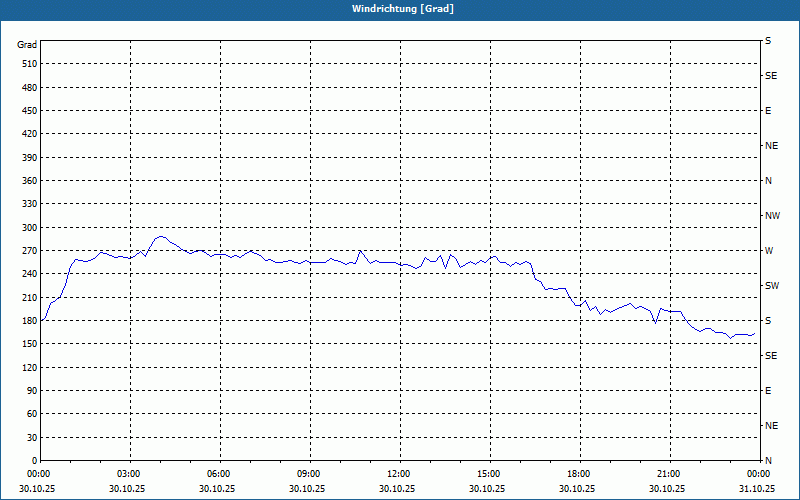Choose the 12:00 time axis label
Screen dimensions: 800x500
401,474
